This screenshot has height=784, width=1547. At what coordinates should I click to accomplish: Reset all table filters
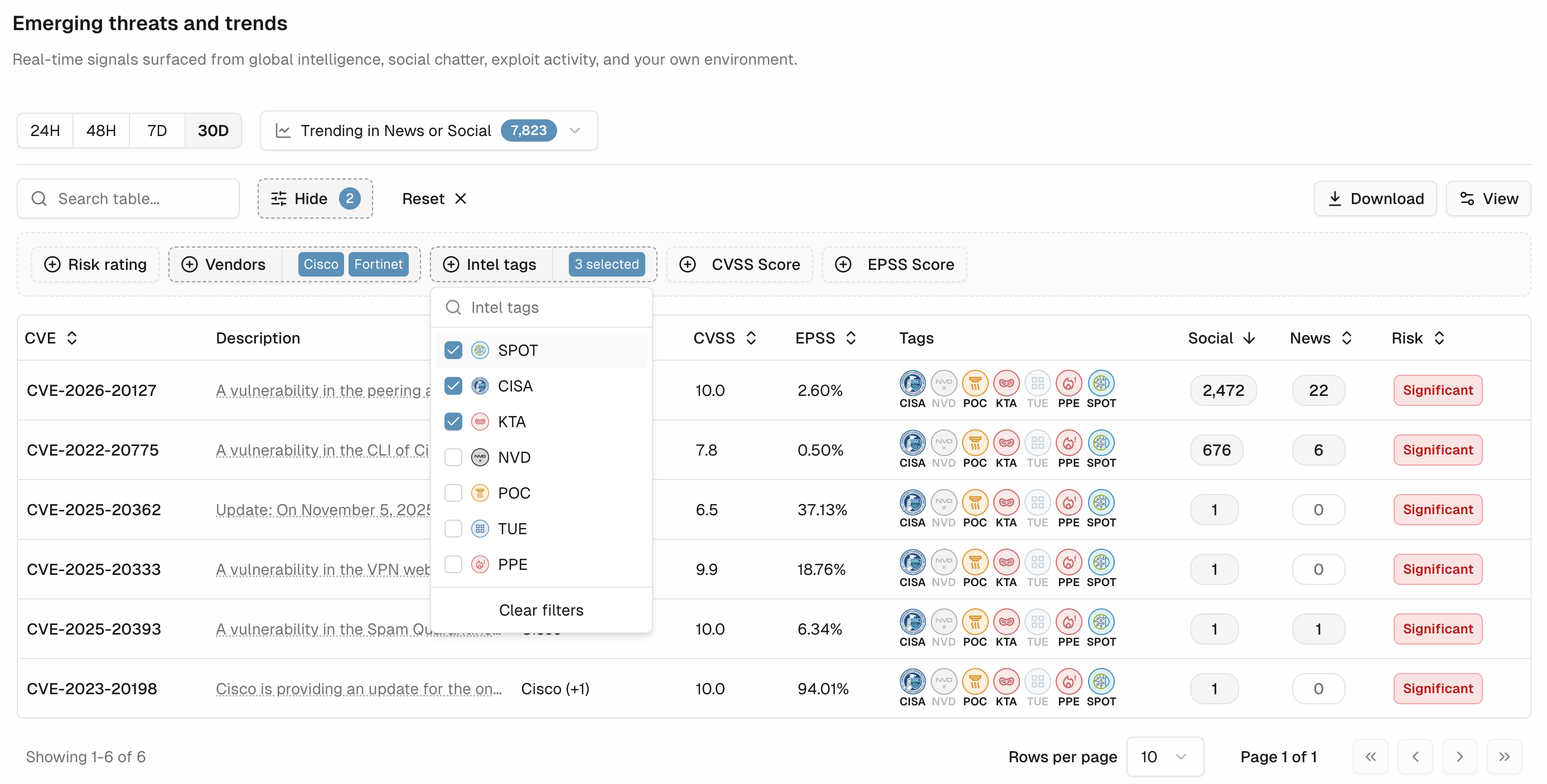[434, 199]
